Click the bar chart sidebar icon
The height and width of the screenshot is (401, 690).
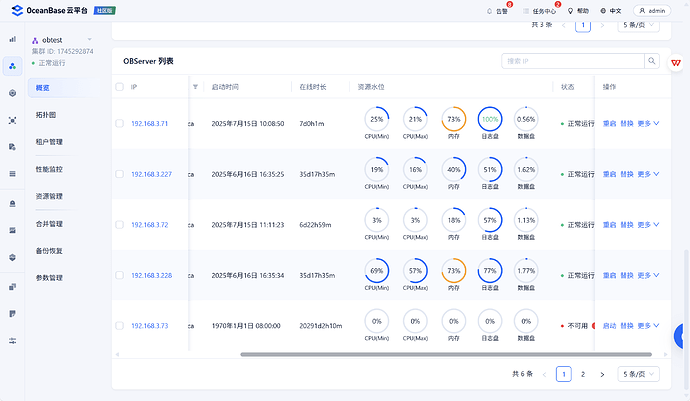point(12,39)
